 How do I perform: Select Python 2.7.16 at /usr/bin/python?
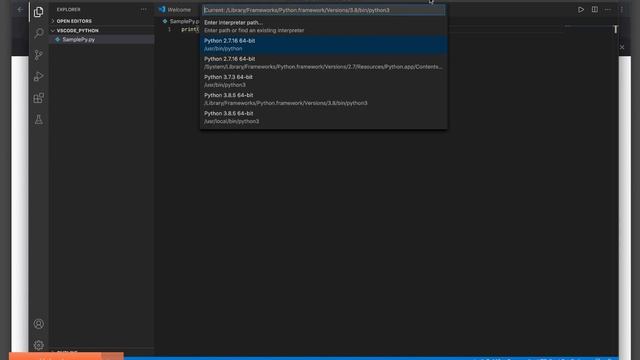point(324,44)
